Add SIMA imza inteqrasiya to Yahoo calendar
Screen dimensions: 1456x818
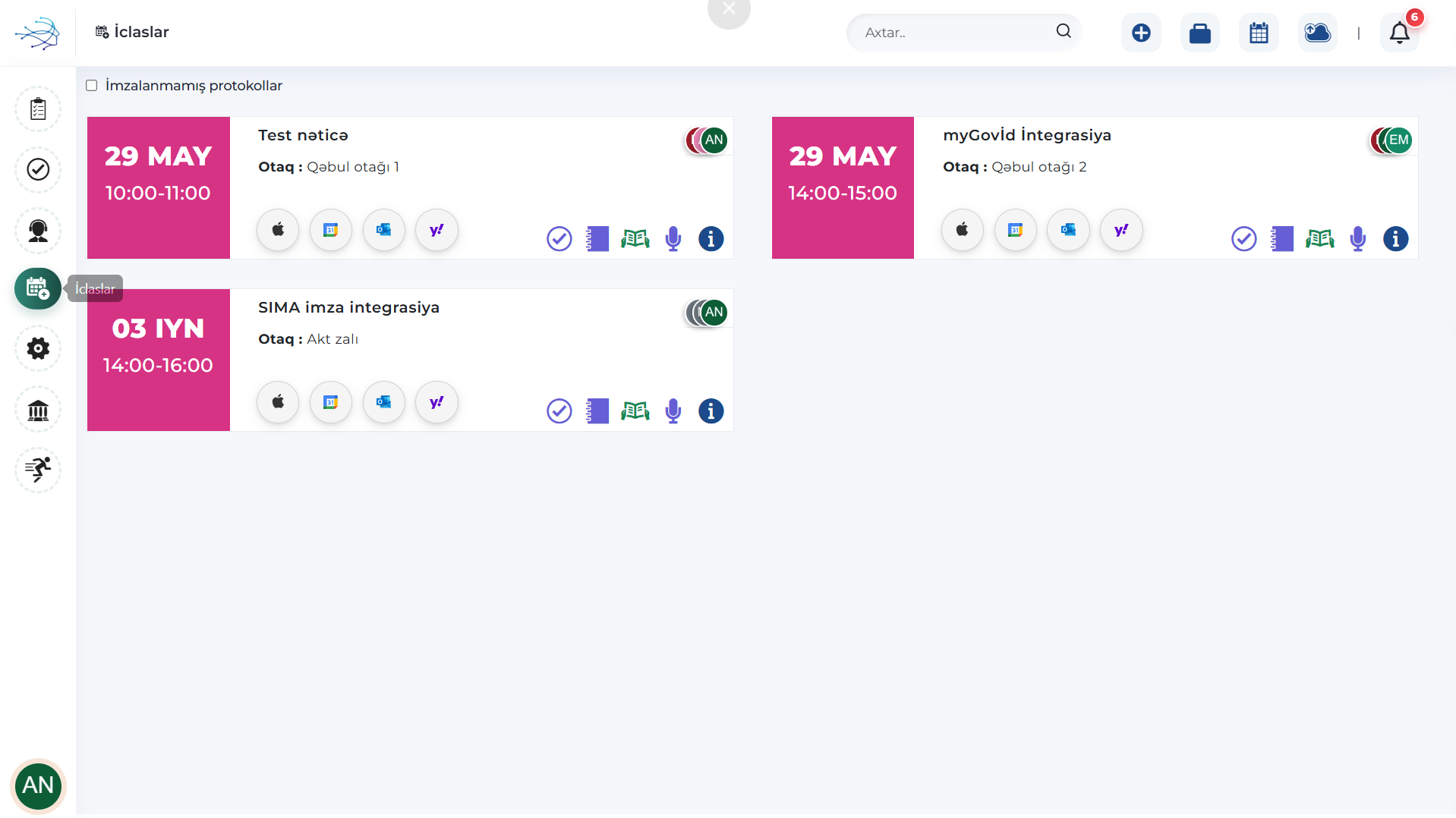tap(437, 402)
